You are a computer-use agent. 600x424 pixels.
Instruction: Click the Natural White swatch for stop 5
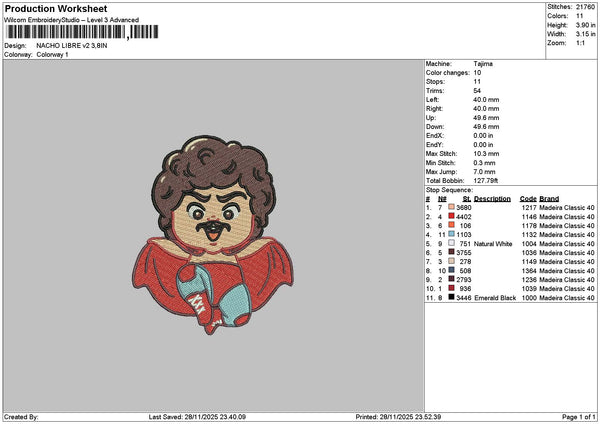pos(452,243)
